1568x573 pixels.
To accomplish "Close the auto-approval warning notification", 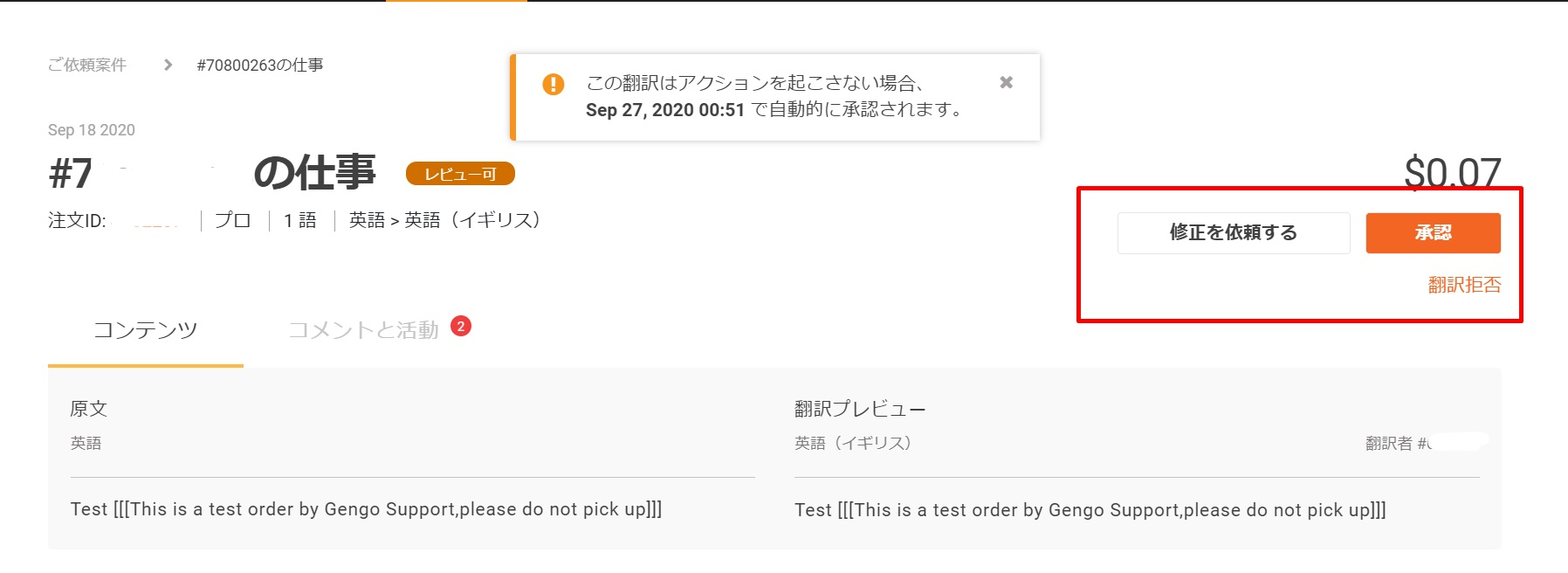I will tap(1006, 82).
